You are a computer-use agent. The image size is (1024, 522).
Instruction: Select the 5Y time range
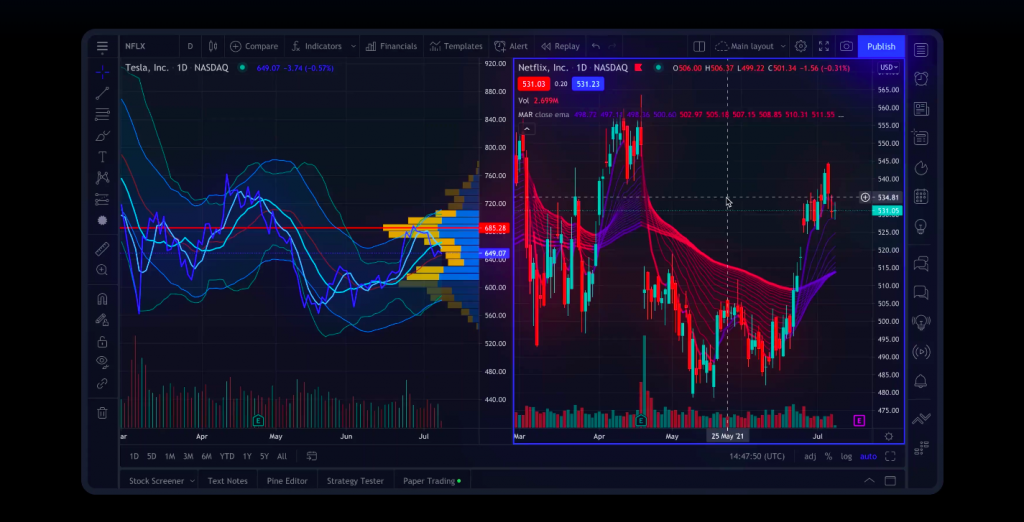click(264, 457)
